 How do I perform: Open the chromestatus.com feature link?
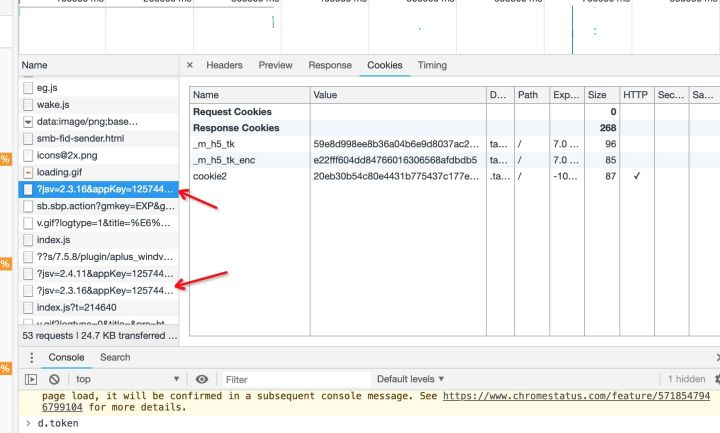pos(576,396)
